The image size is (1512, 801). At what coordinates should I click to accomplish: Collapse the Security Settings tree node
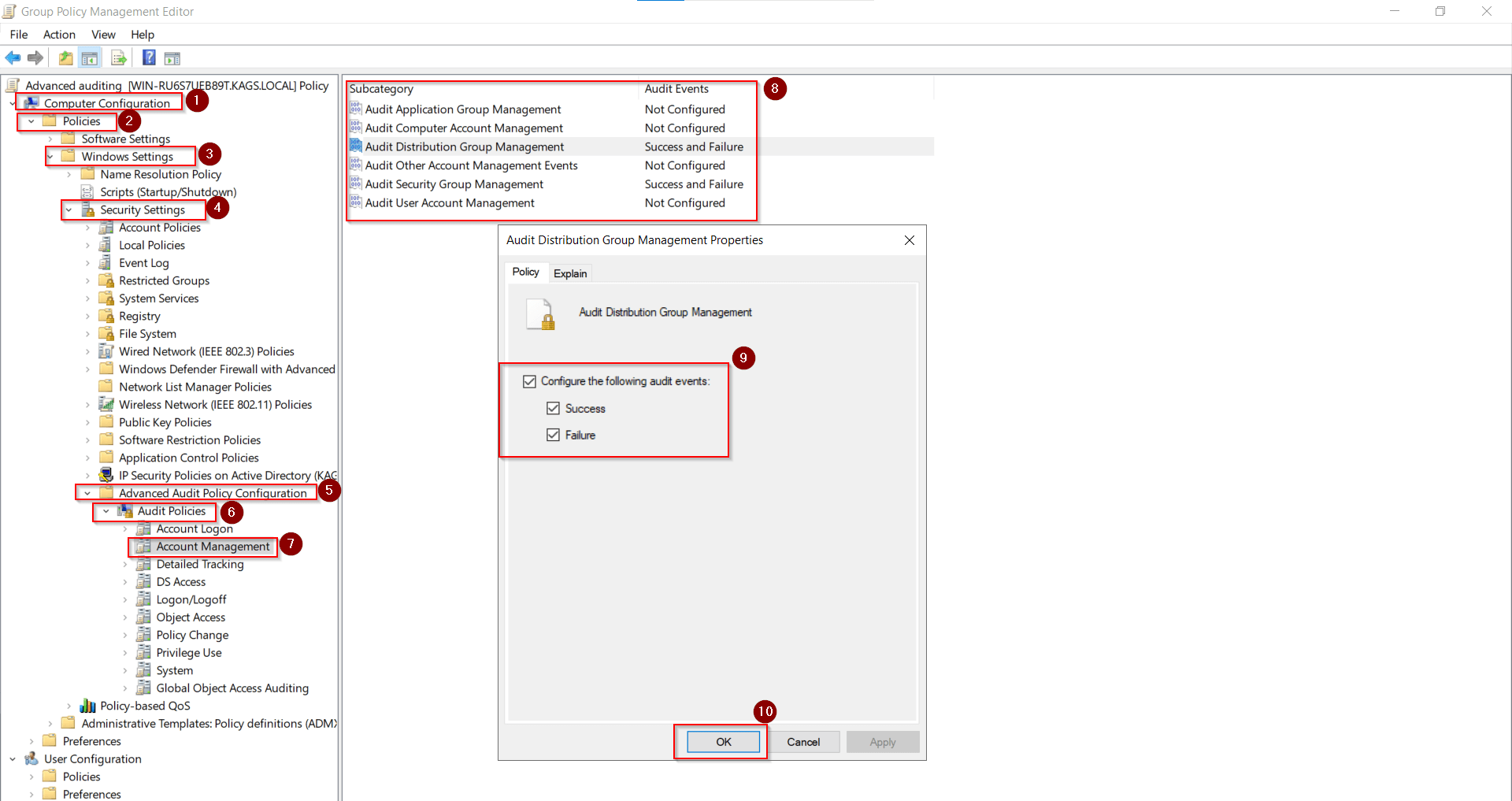point(69,210)
